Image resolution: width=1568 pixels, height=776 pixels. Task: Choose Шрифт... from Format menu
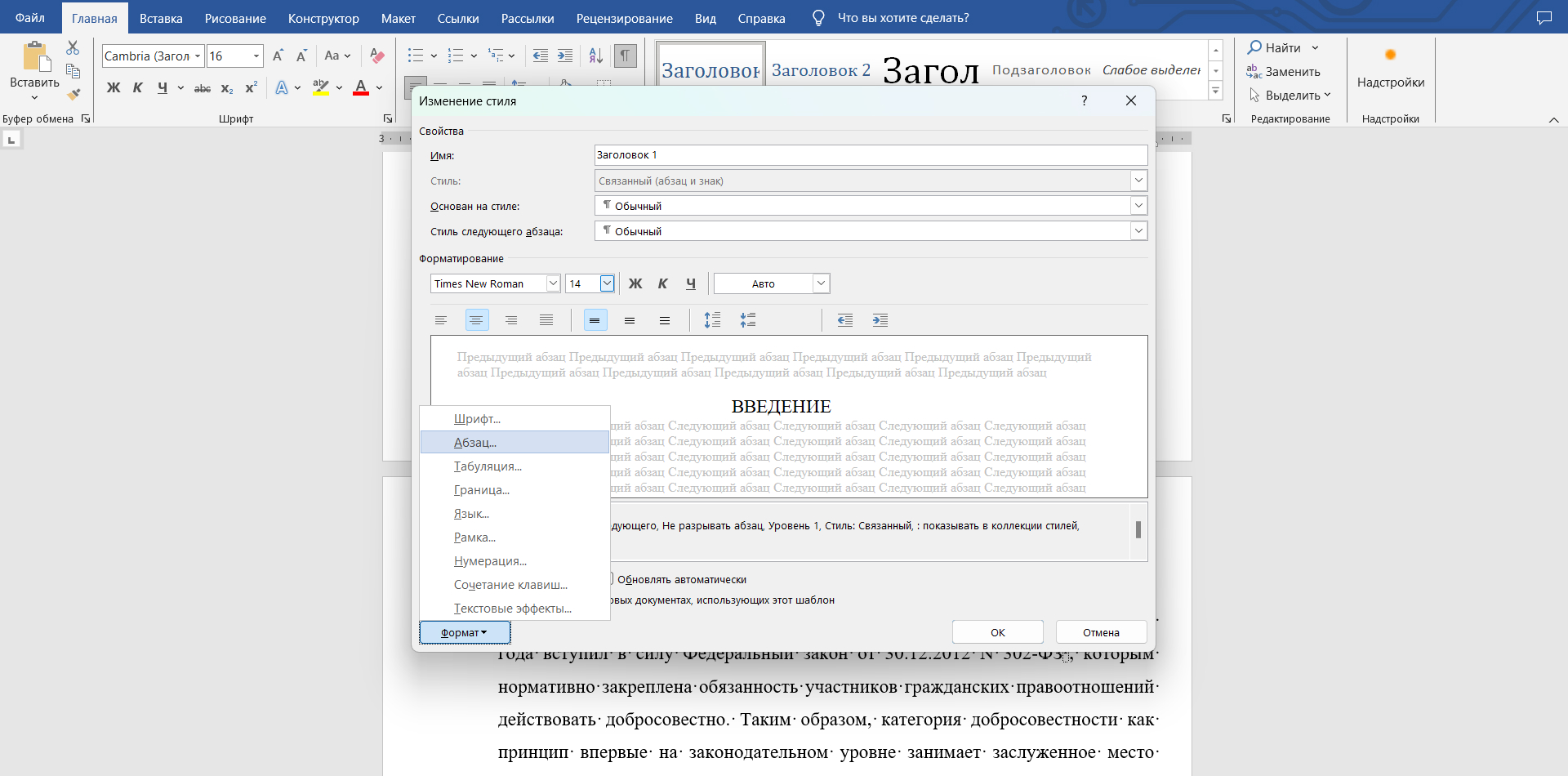514,418
